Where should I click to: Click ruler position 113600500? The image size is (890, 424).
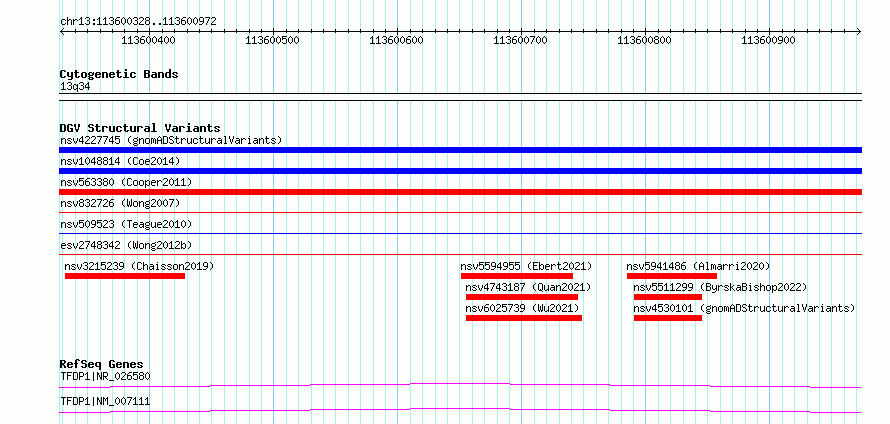point(272,40)
